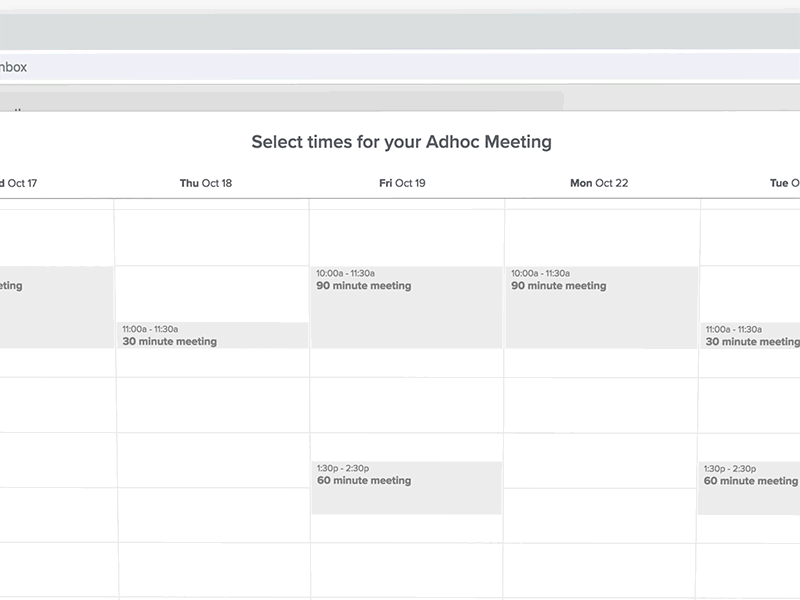Select empty slot above Monday's 90 minute meeting

pyautogui.click(x=601, y=238)
